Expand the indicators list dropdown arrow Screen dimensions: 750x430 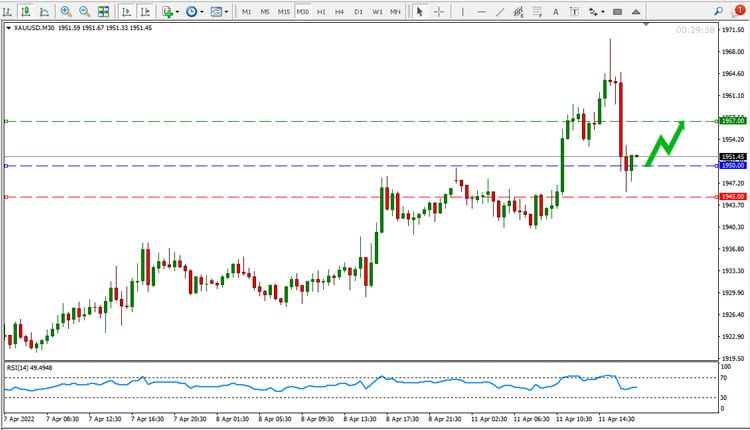click(x=177, y=12)
